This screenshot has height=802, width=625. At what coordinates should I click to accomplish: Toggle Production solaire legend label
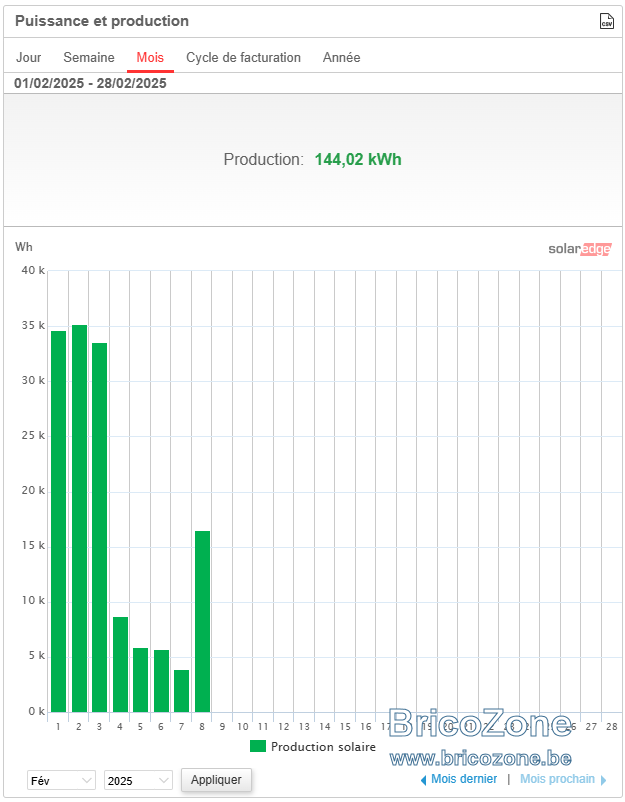point(323,746)
